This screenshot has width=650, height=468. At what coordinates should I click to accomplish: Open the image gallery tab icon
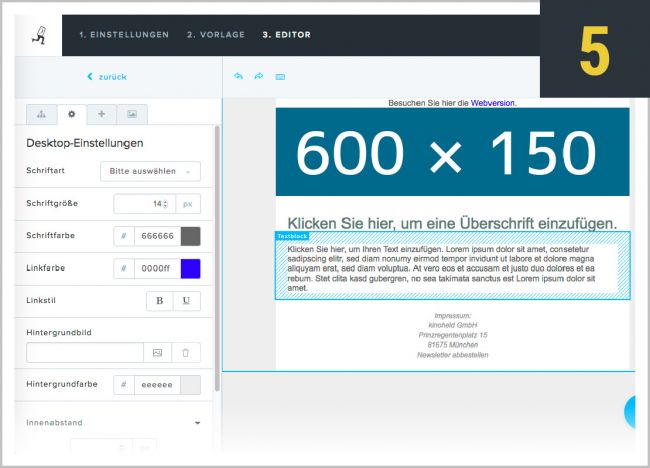132,113
